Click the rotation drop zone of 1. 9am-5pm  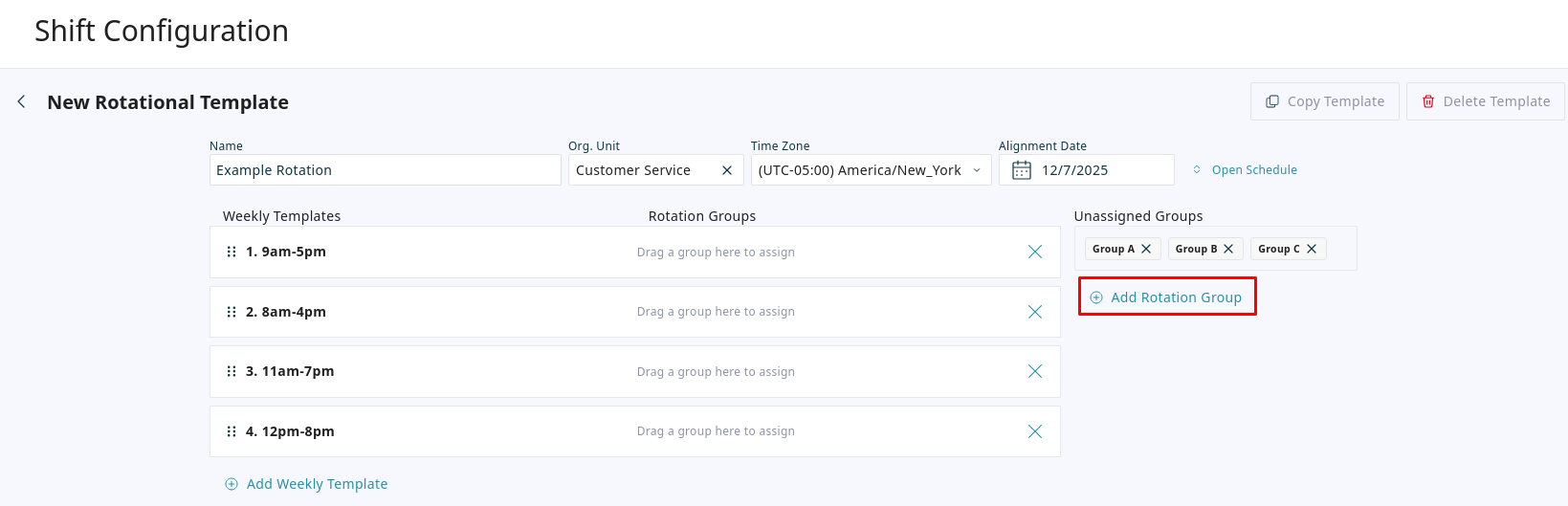[716, 253]
